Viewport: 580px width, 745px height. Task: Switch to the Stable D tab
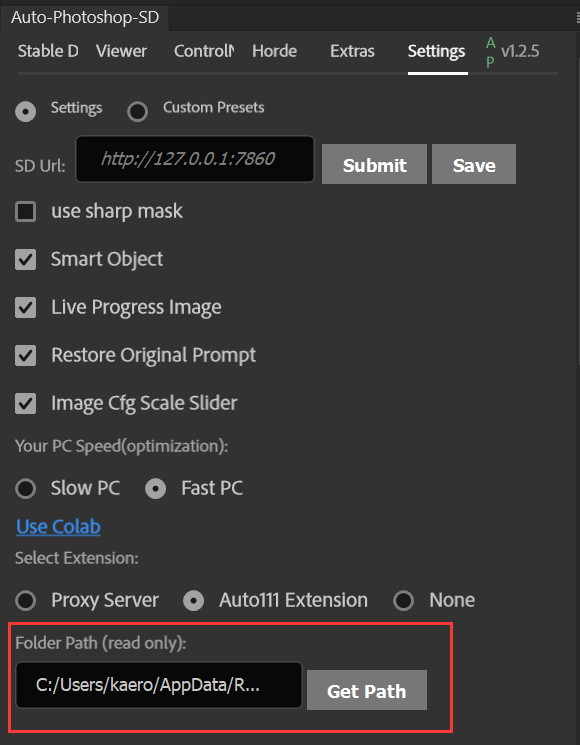pos(48,51)
